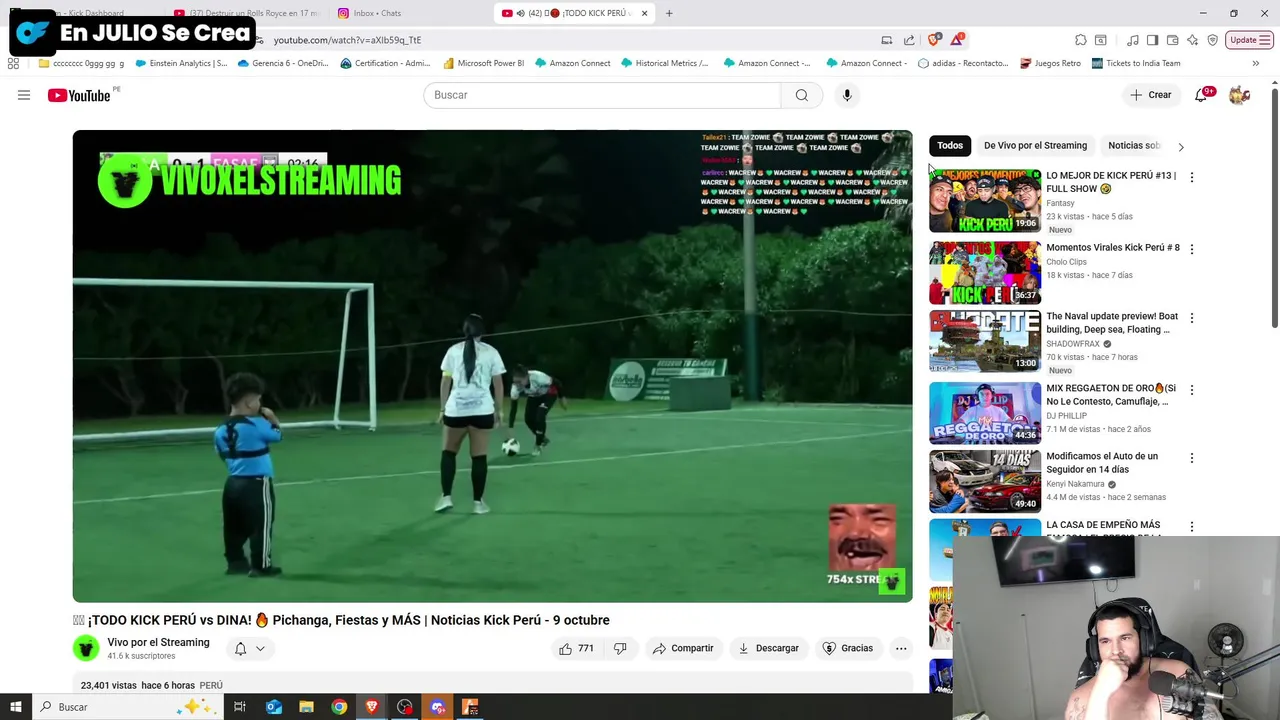Click the Descargar button
1280x720 pixels.
tap(768, 648)
